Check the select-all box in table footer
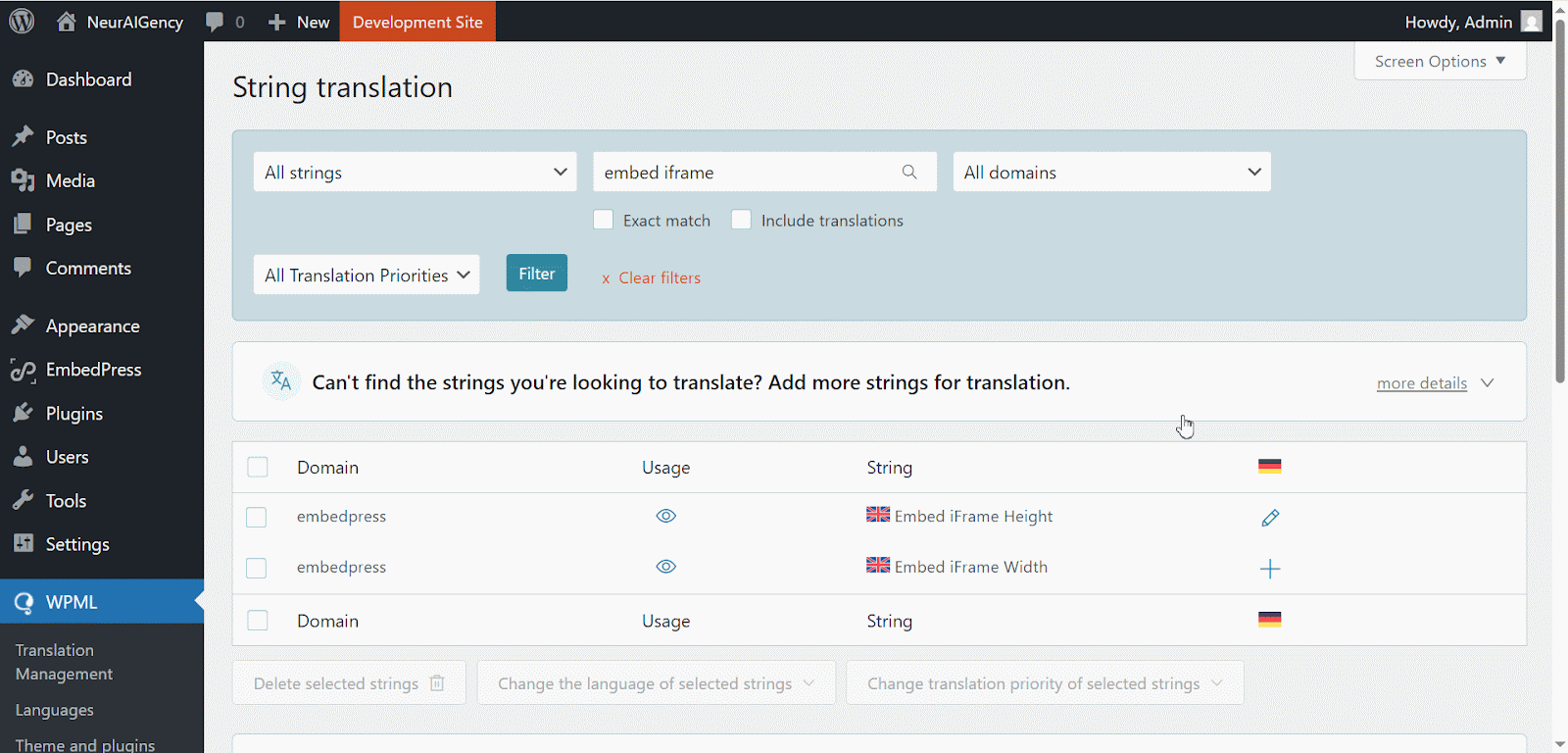 258,620
